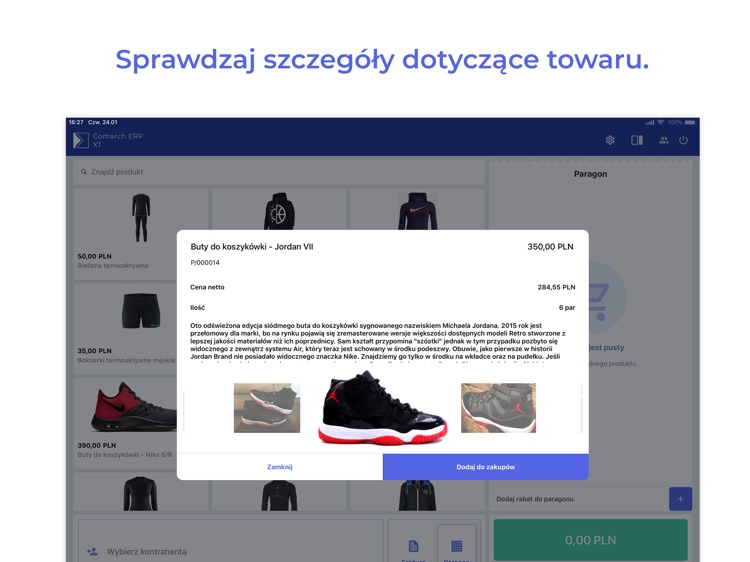Open the black hoodie with logo tile
750x562 pixels.
pyautogui.click(x=279, y=209)
